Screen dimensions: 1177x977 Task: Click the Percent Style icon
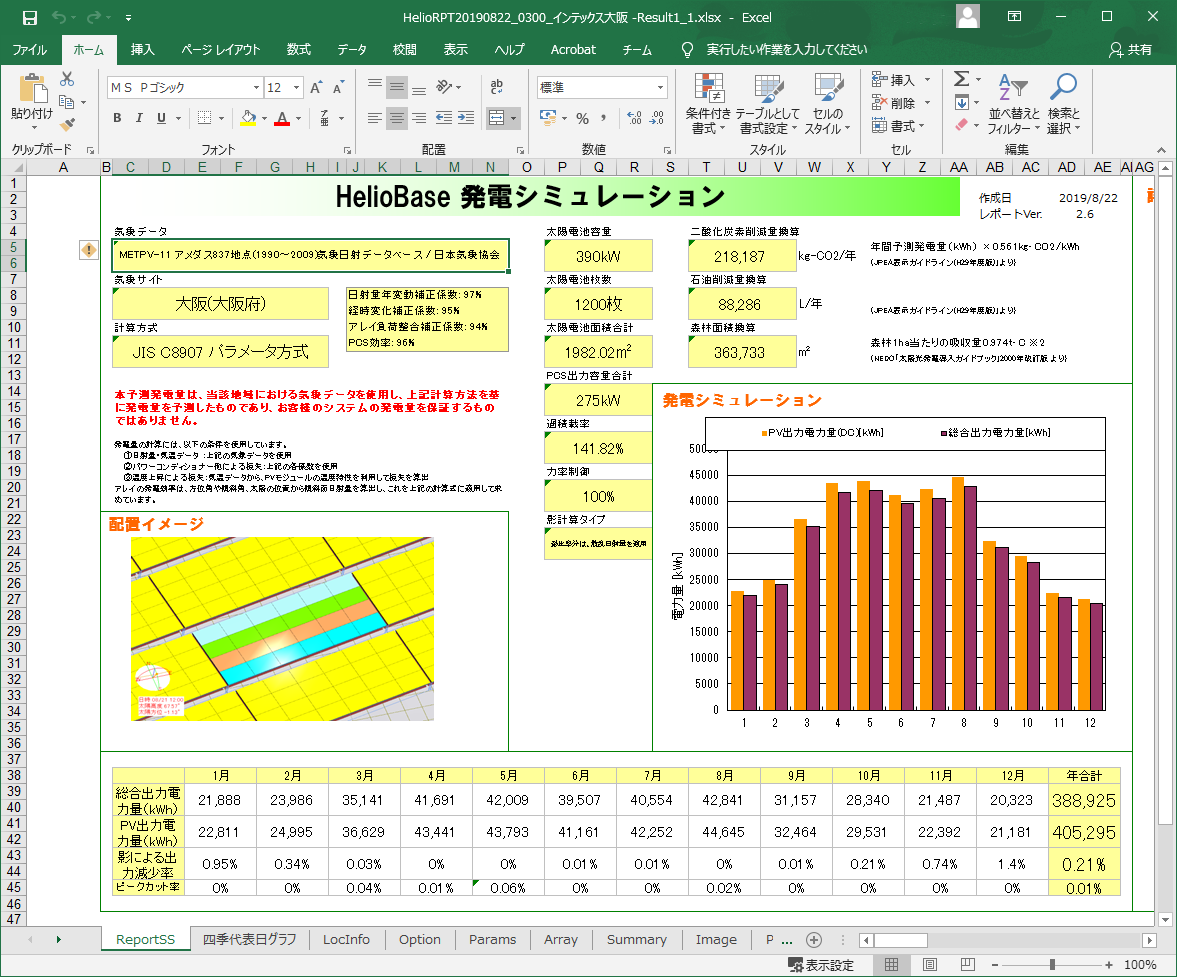(x=582, y=118)
